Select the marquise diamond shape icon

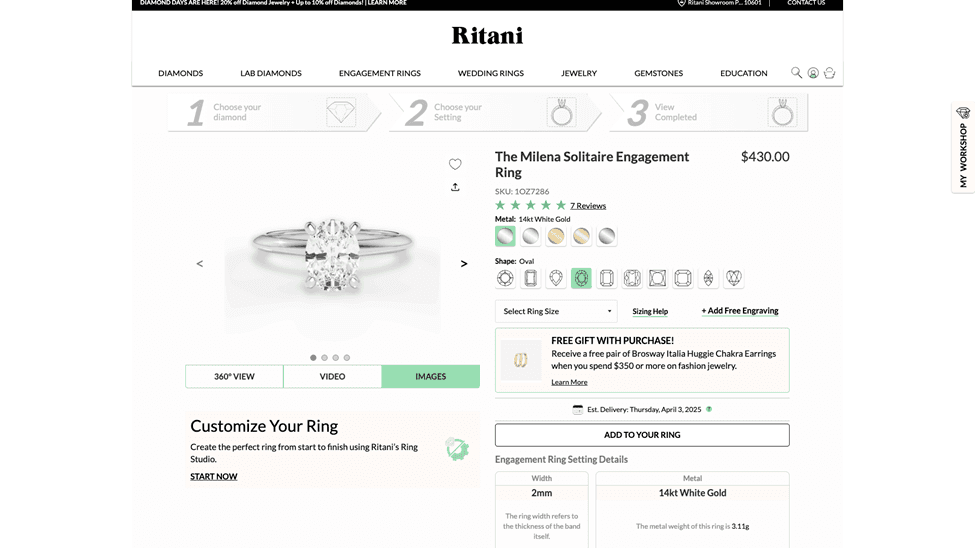pyautogui.click(x=708, y=278)
